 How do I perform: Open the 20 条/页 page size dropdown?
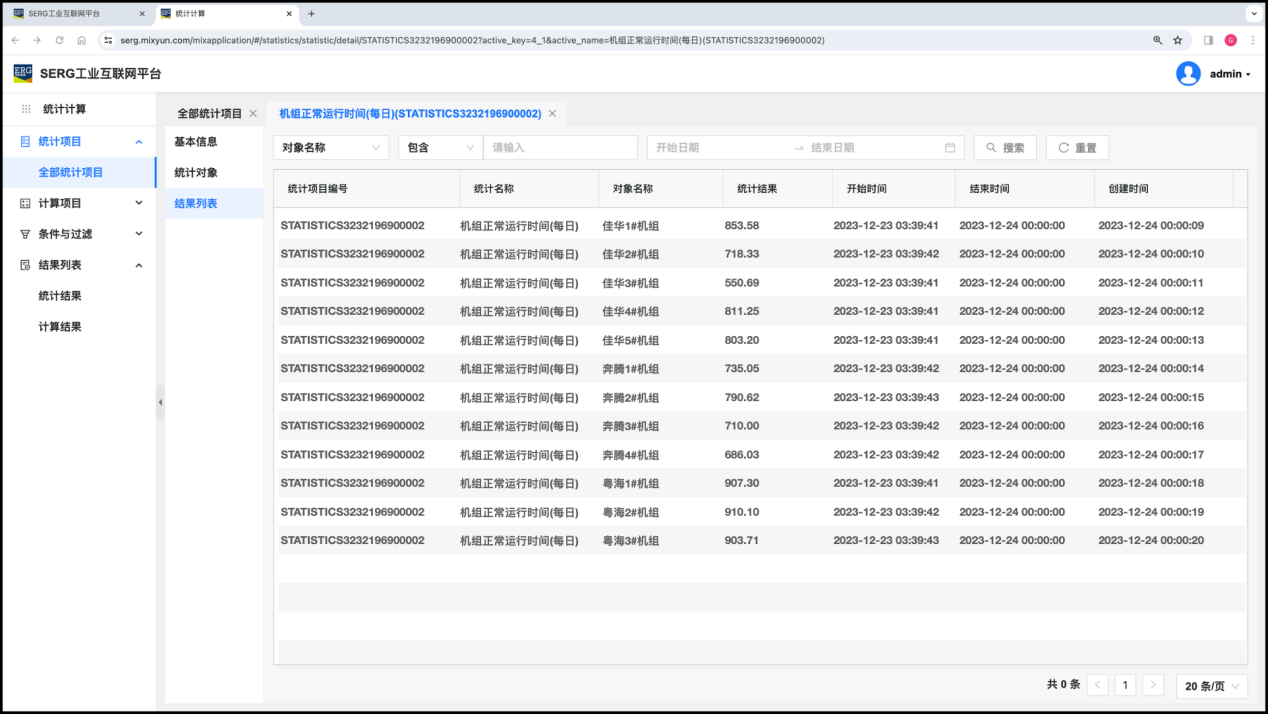tap(1211, 686)
